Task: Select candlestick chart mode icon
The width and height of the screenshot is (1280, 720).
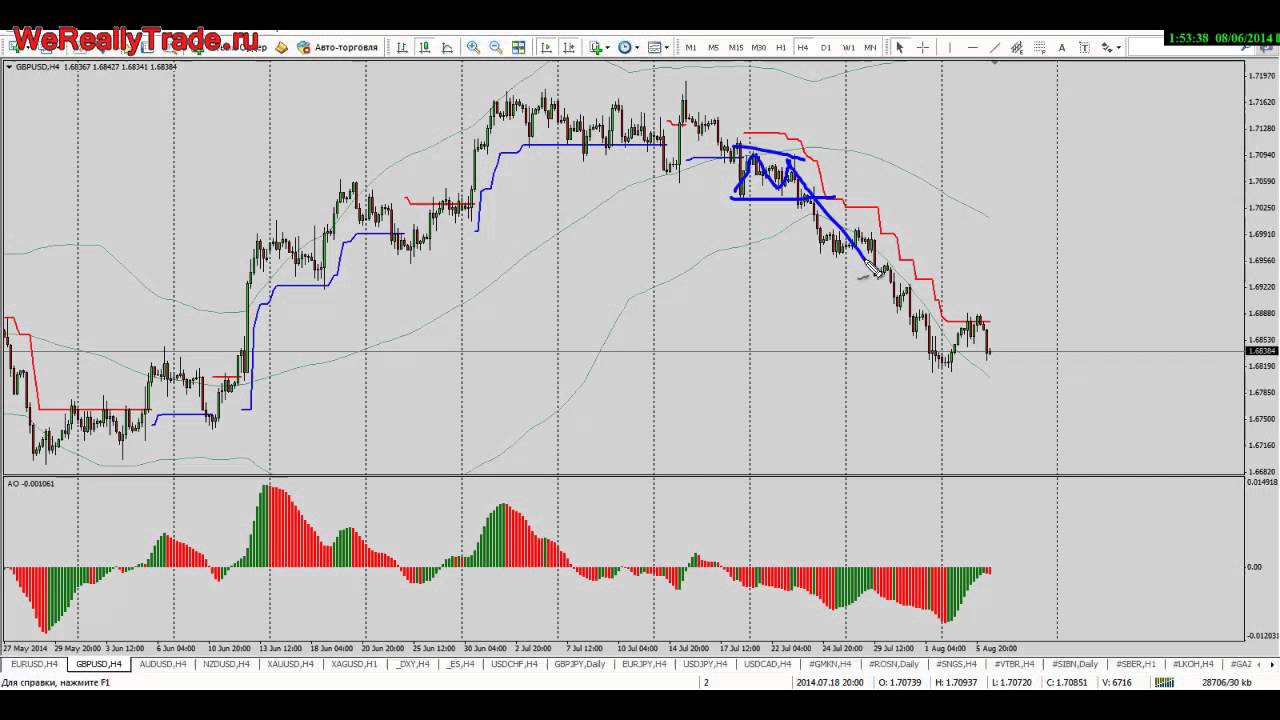Action: 425,47
